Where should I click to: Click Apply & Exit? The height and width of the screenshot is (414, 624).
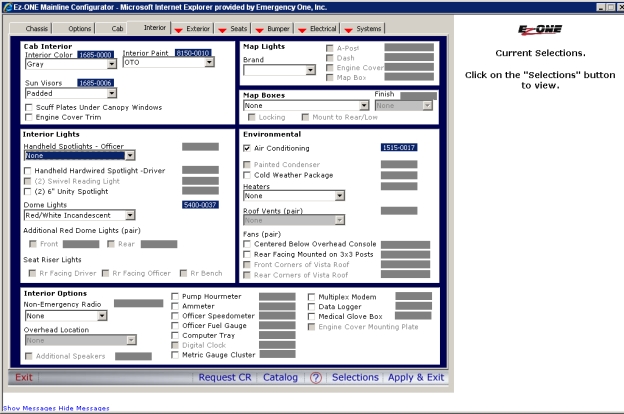tap(416, 377)
